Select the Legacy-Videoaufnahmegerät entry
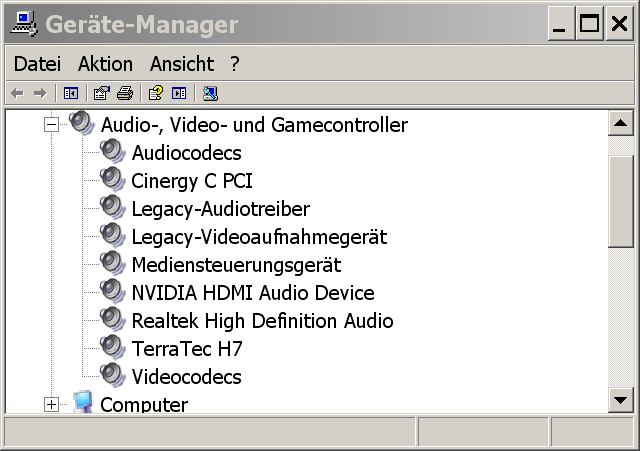This screenshot has width=640, height=451. coord(259,237)
